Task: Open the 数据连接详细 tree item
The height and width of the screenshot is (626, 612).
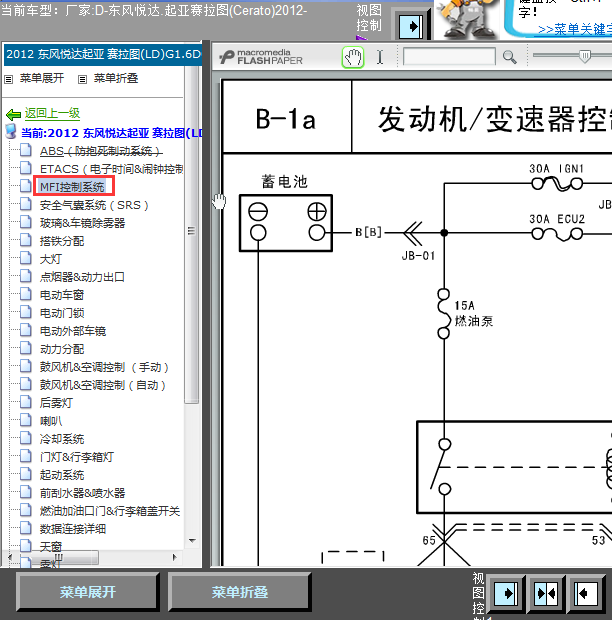Action: click(x=73, y=529)
